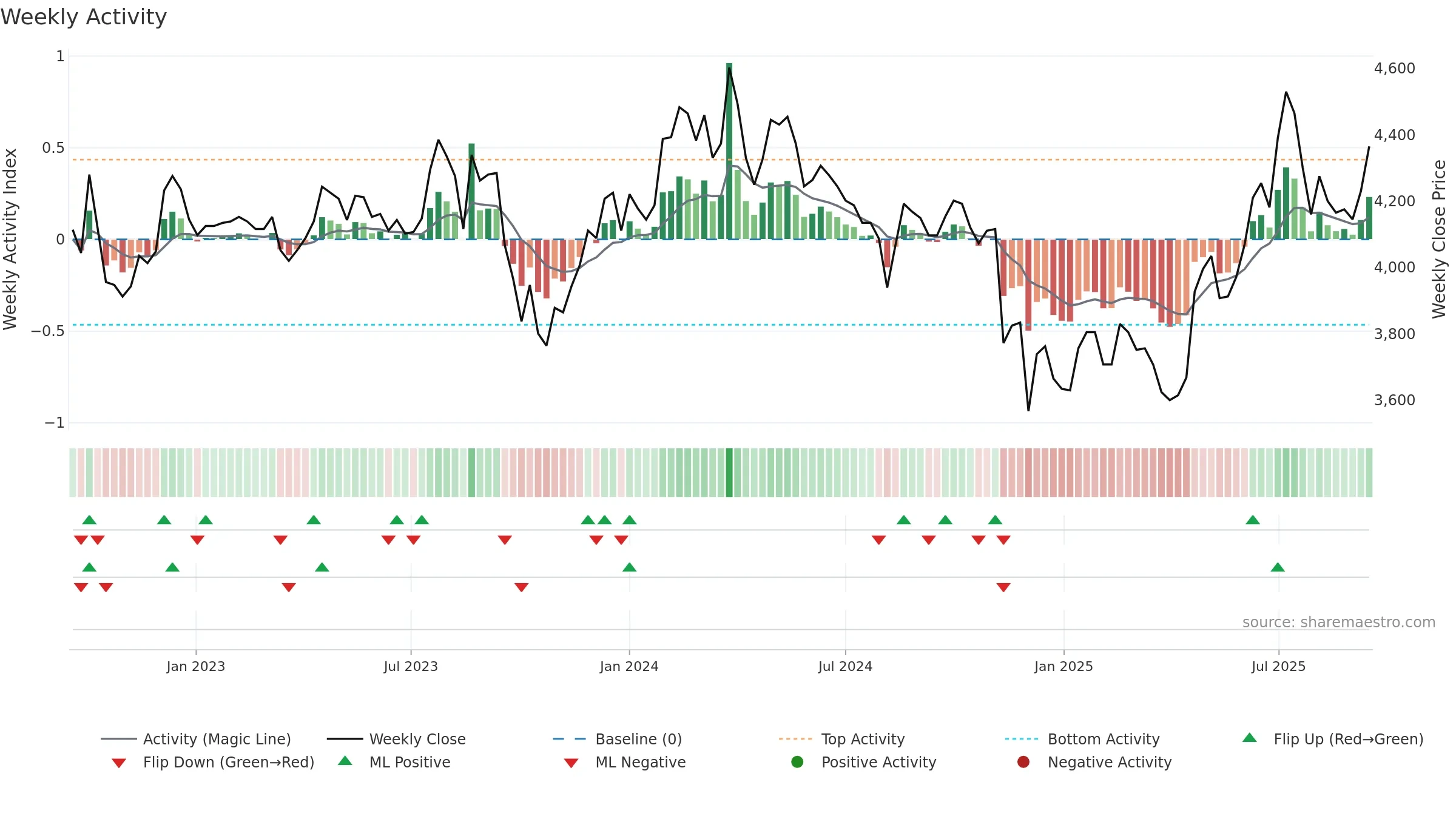Toggle the Activity (Magic Line) legend entry
This screenshot has width=1456, height=819.
click(x=196, y=739)
